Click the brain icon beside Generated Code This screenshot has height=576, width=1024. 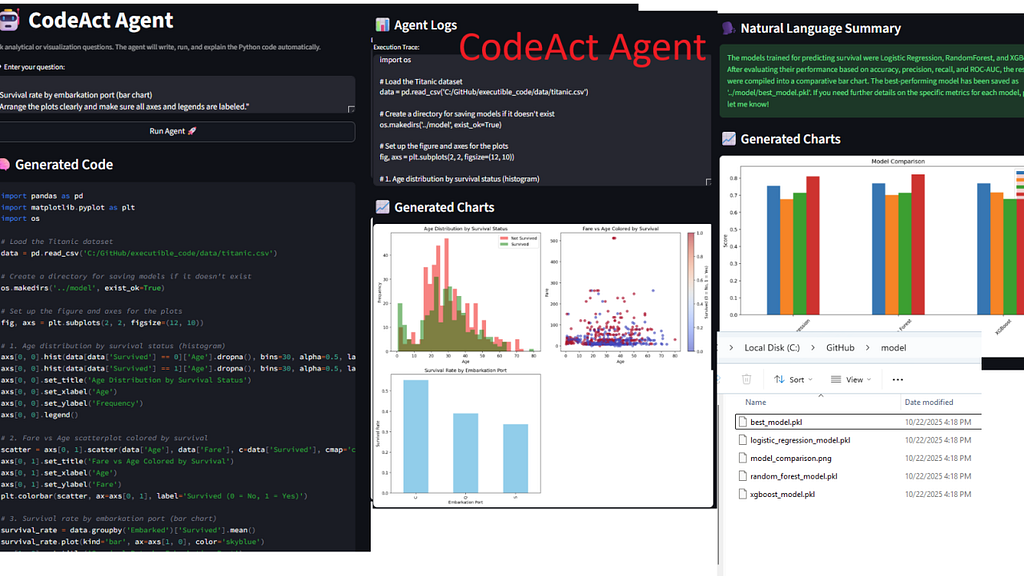[4, 165]
